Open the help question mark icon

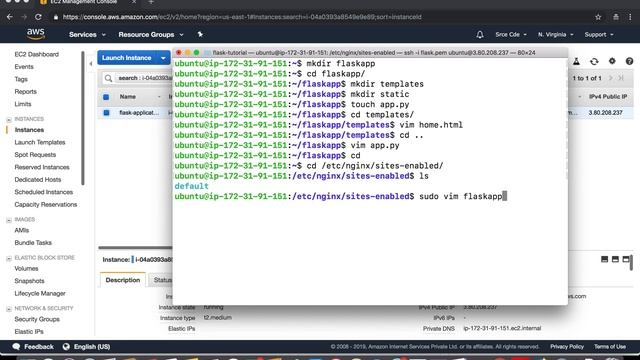(629, 61)
